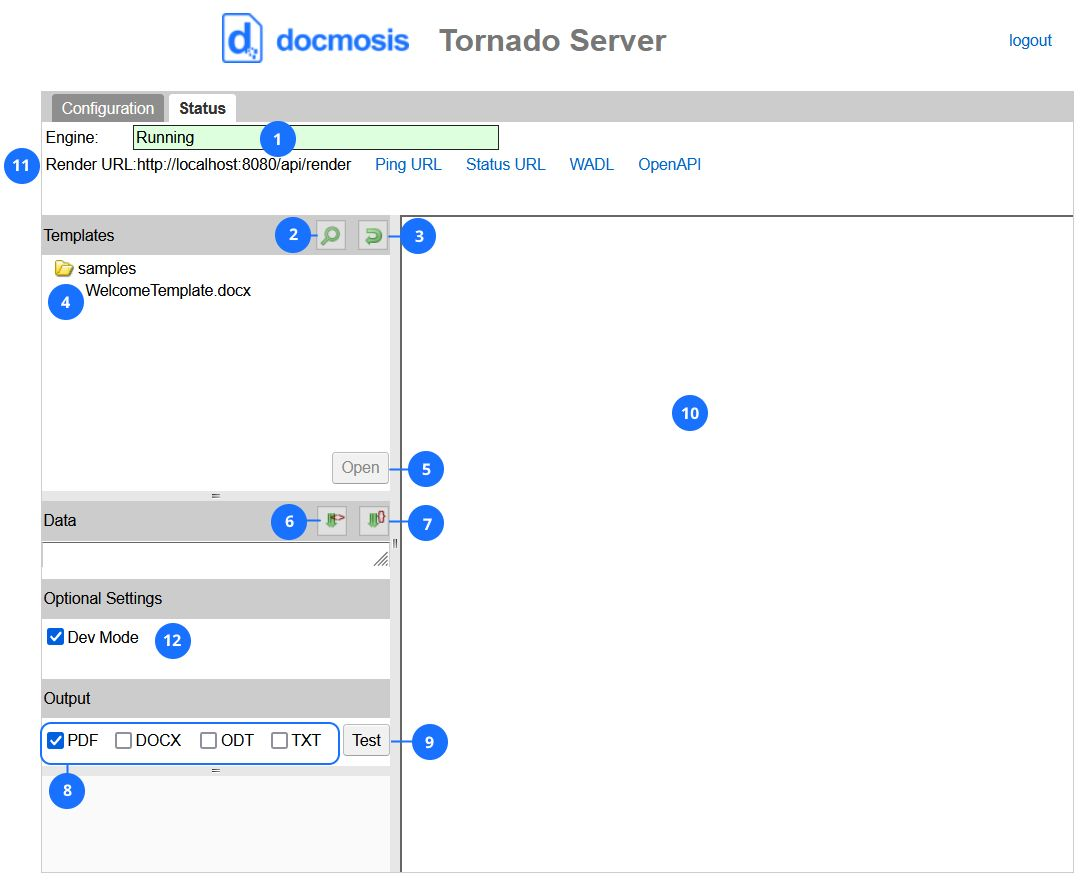Click the Output section header
Viewport: 1091px width, 887px height.
(216, 698)
